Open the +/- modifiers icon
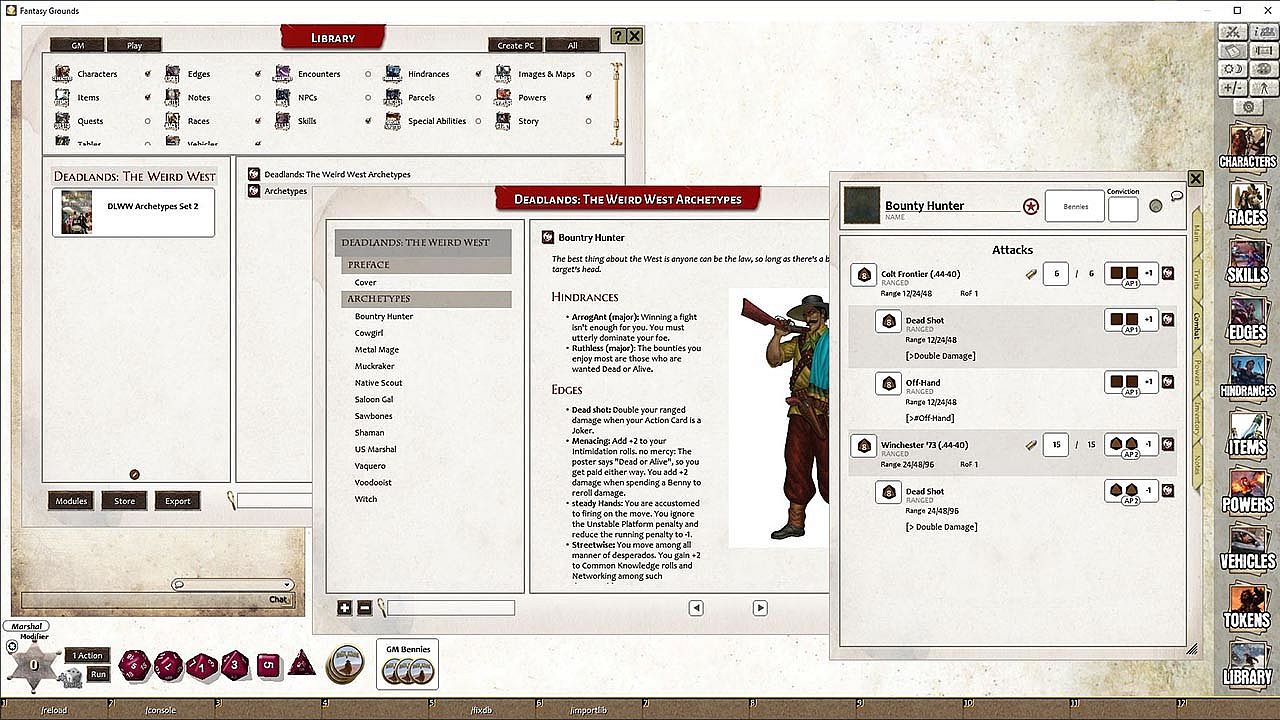 coord(1234,87)
